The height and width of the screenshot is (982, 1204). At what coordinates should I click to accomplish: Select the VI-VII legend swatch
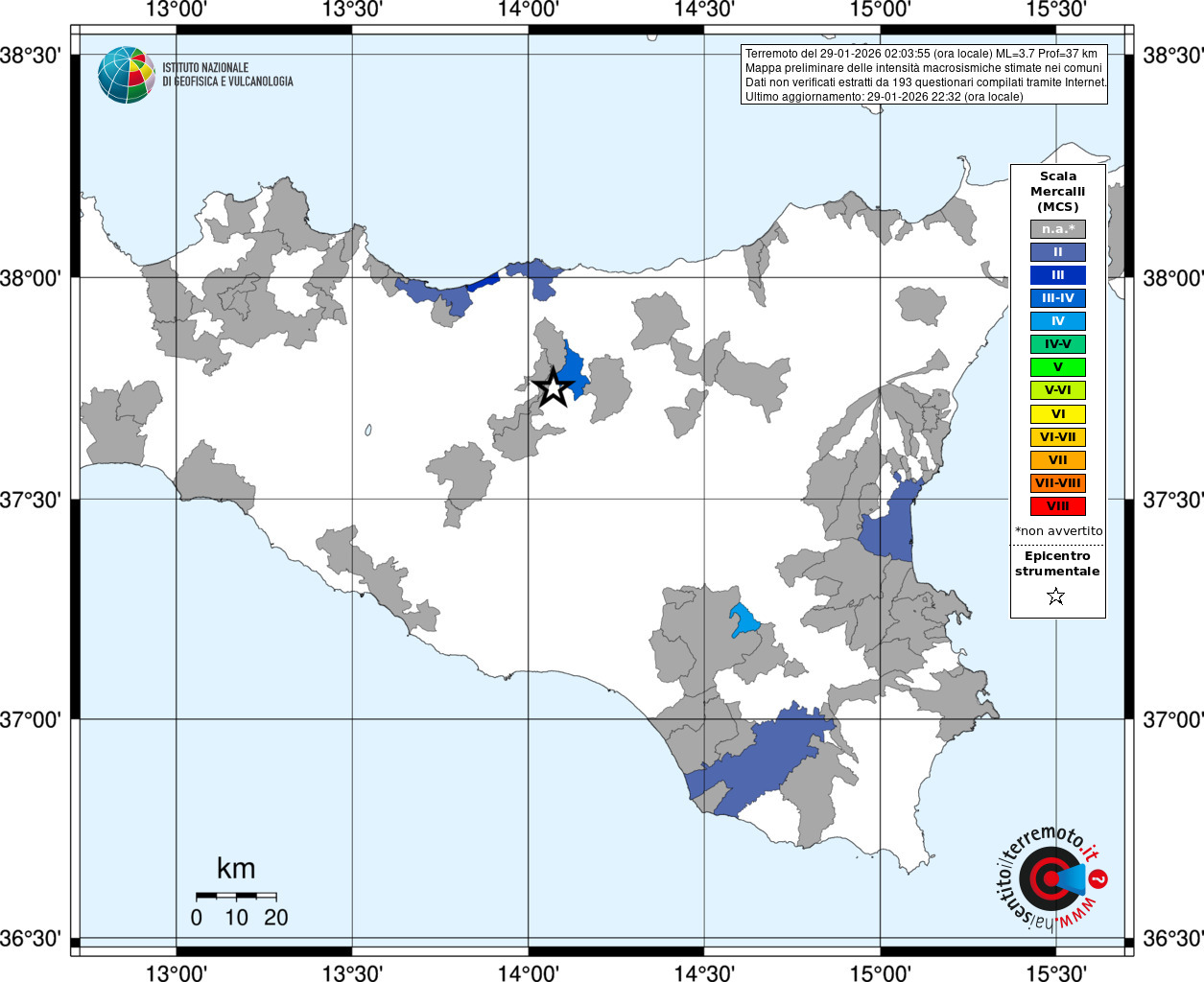pyautogui.click(x=1058, y=437)
